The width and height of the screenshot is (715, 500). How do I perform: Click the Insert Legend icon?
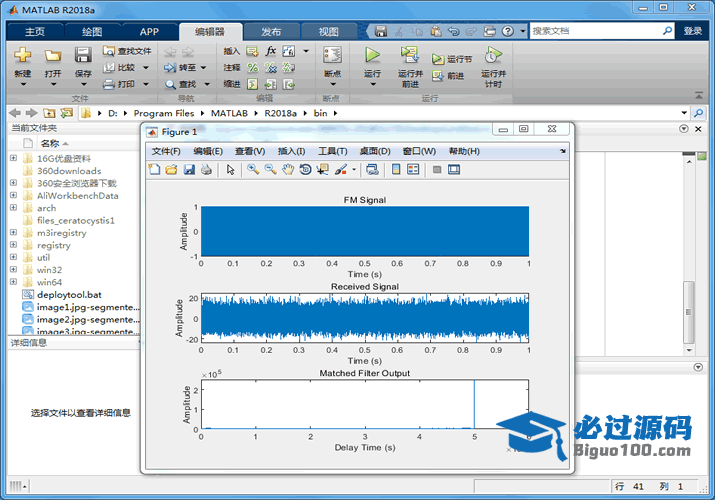pyautogui.click(x=413, y=170)
